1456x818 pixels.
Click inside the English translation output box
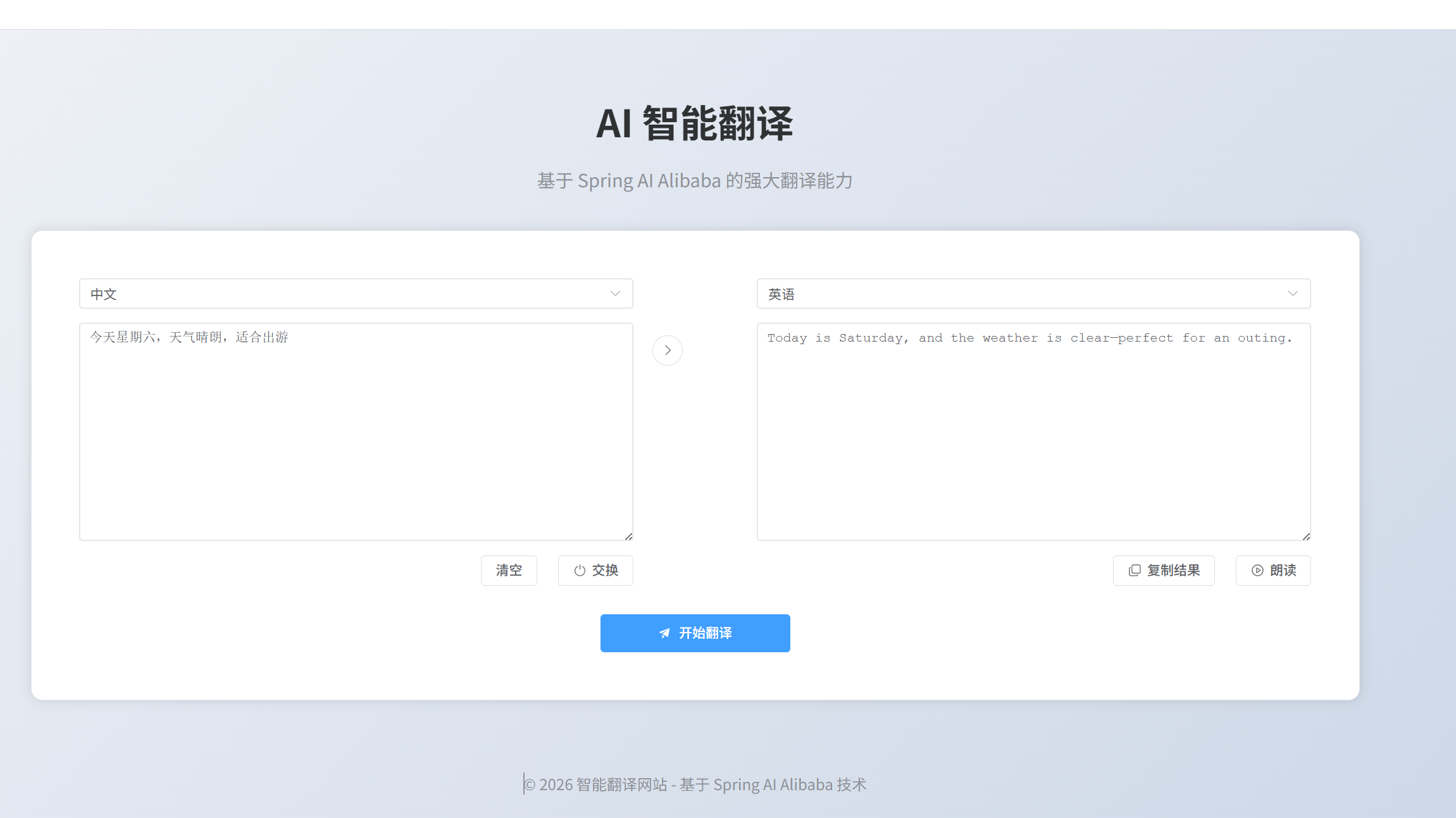pos(1033,437)
